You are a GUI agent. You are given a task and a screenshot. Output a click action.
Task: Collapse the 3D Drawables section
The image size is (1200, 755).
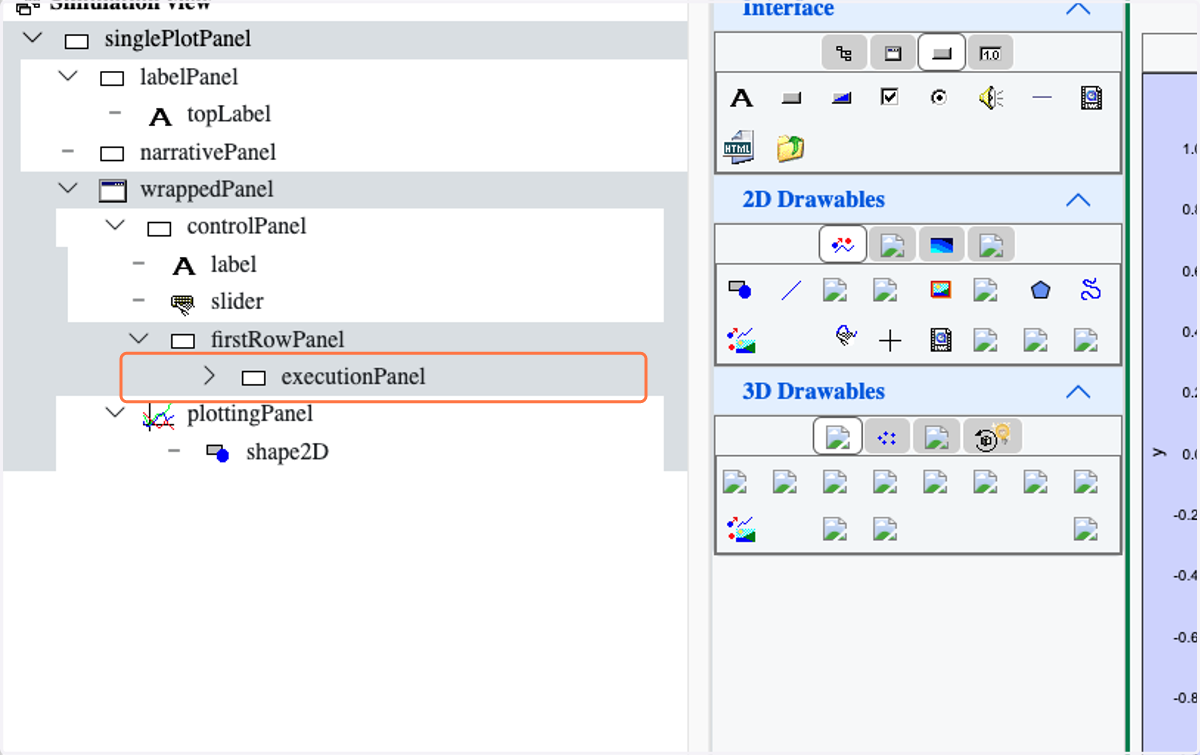1077,392
